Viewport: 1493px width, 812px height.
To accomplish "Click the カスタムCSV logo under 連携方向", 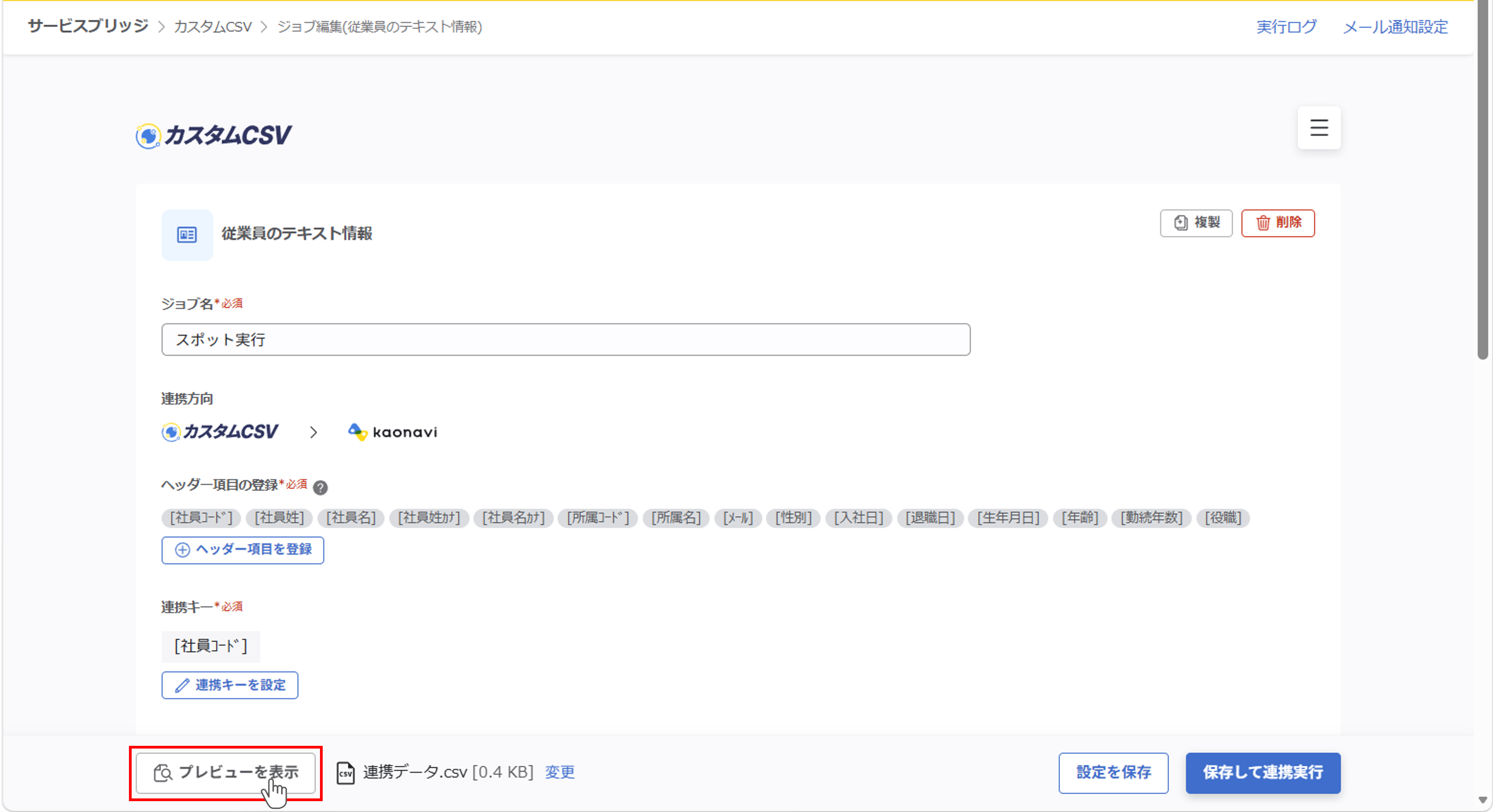I will [x=220, y=432].
